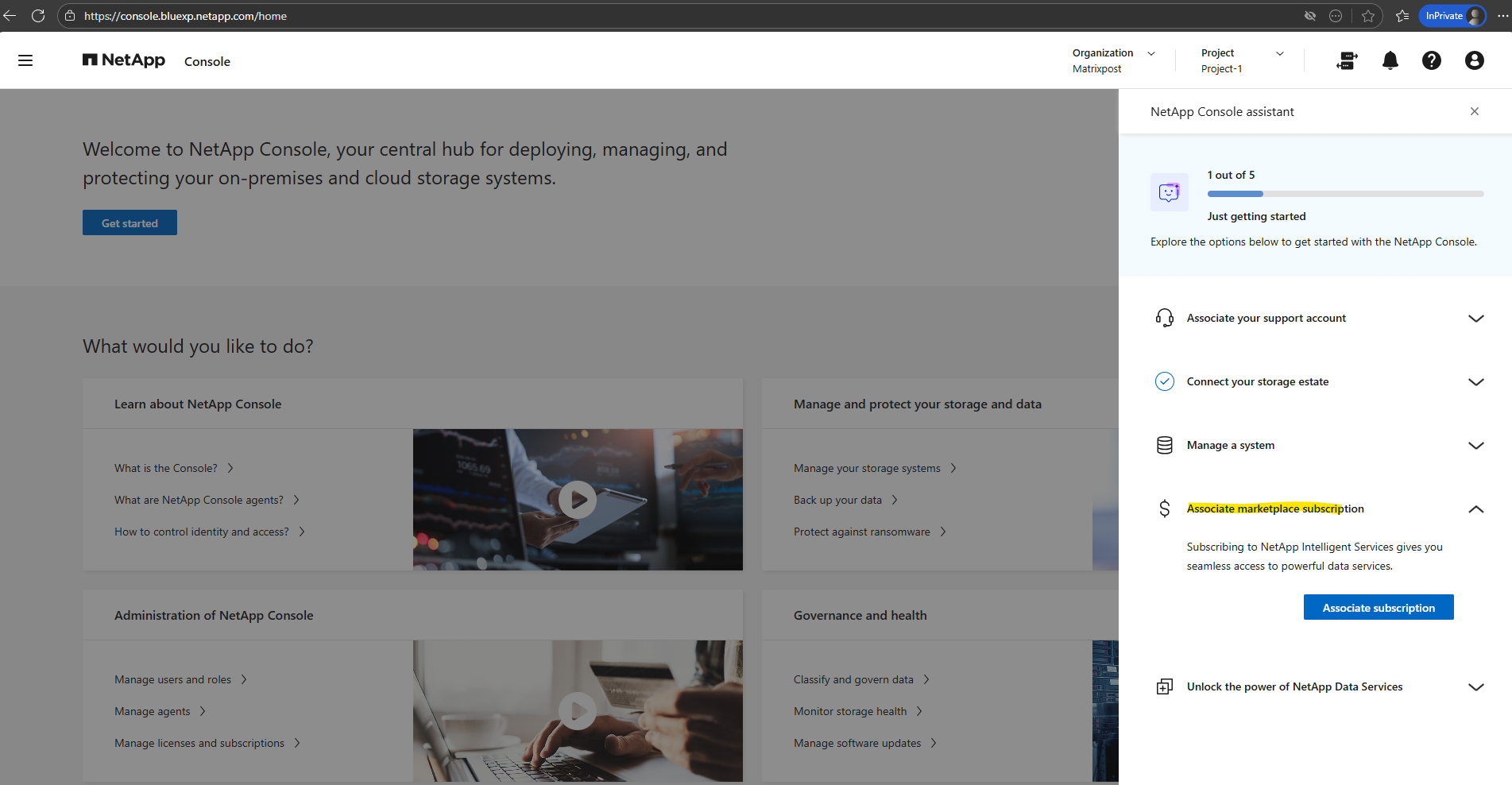
Task: Open the help question mark menu
Action: 1432,60
